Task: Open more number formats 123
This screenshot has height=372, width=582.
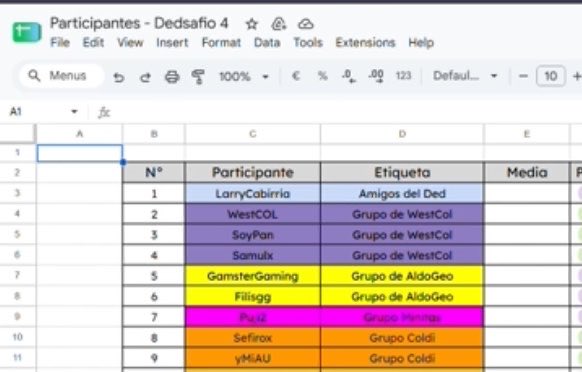Action: (x=403, y=76)
